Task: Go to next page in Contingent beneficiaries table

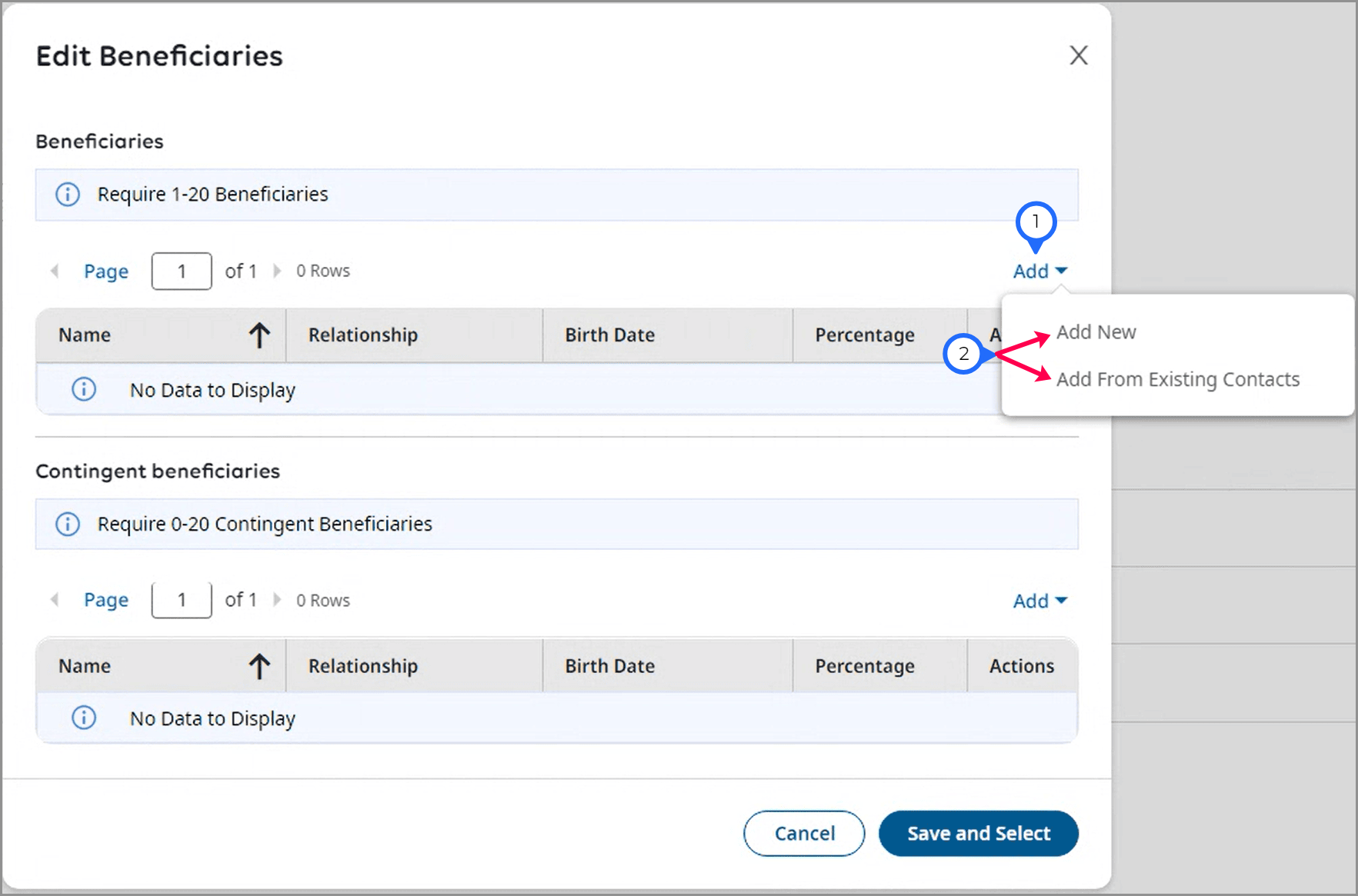Action: click(277, 600)
